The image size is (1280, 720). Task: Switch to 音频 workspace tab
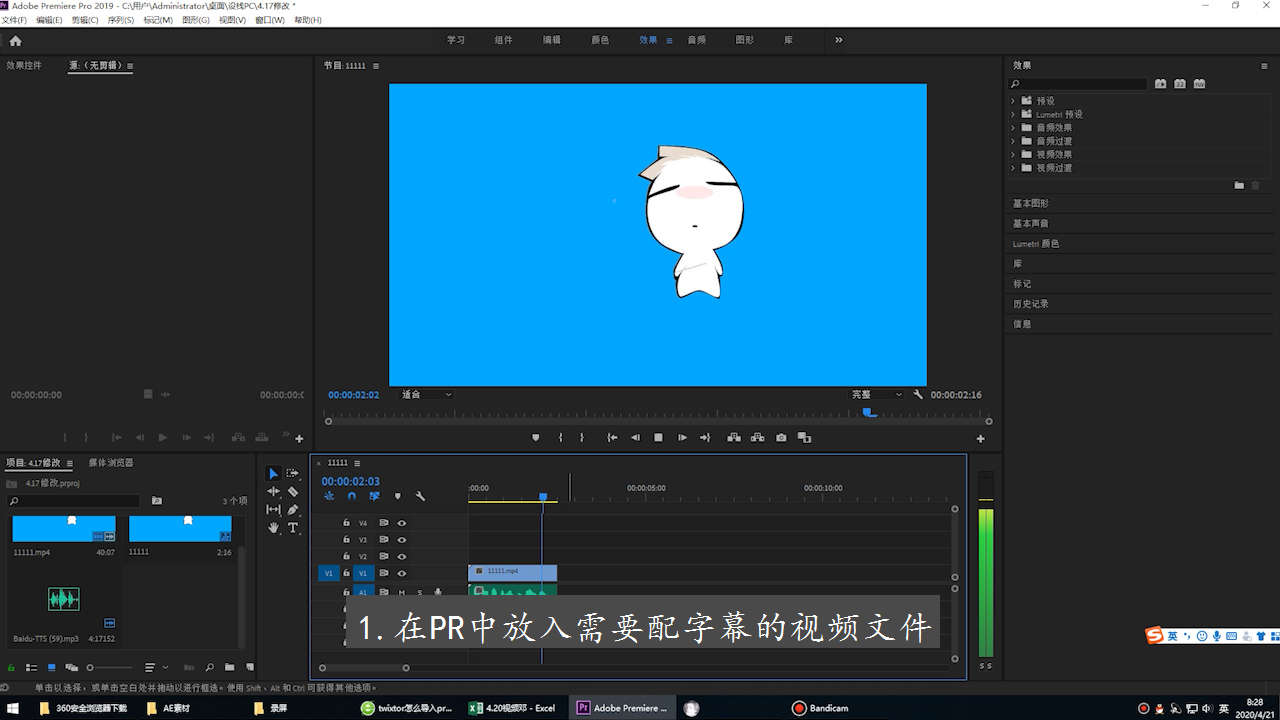click(696, 40)
